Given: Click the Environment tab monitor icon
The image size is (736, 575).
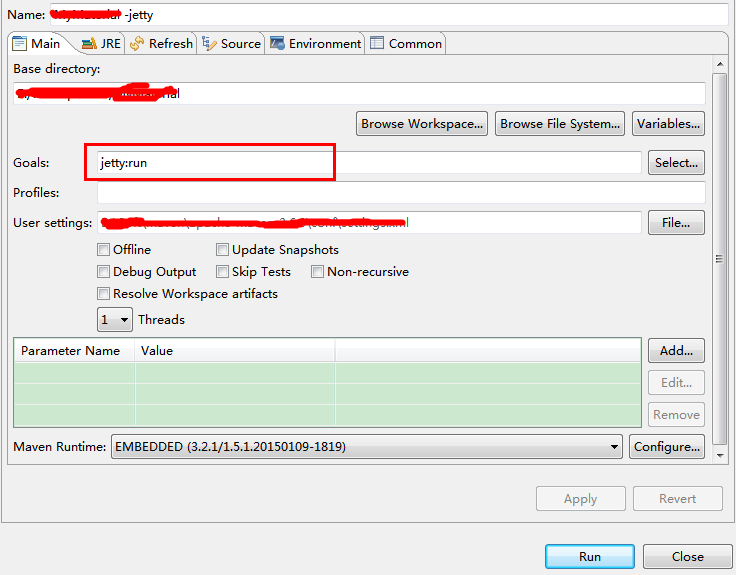Looking at the screenshot, I should coord(277,43).
